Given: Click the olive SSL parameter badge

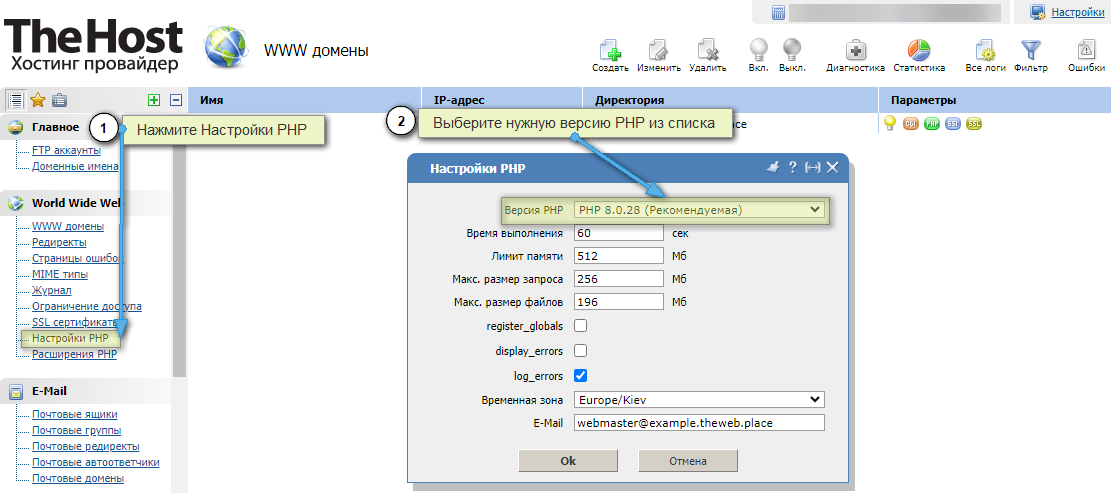Looking at the screenshot, I should point(975,124).
